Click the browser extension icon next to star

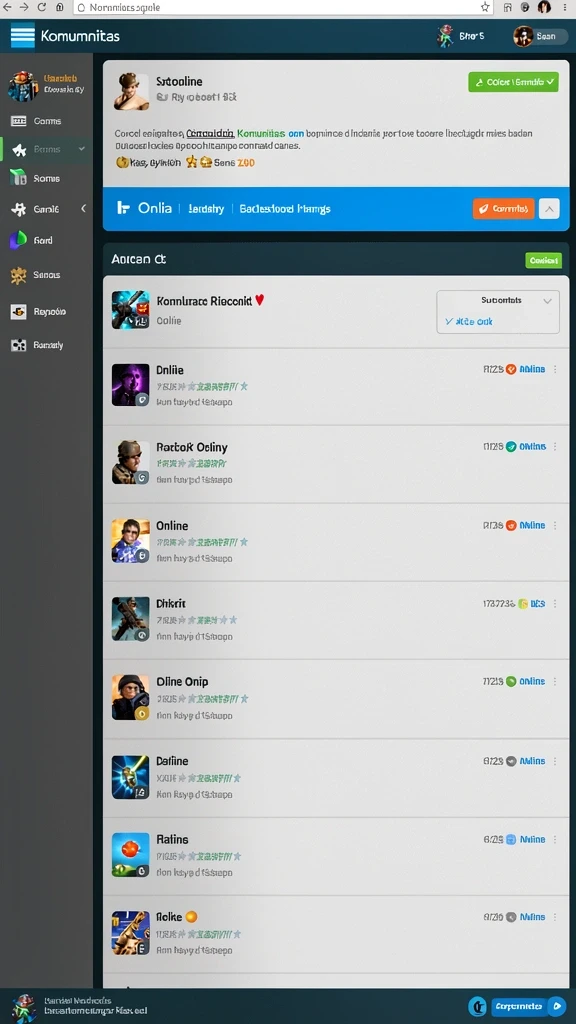click(x=507, y=7)
